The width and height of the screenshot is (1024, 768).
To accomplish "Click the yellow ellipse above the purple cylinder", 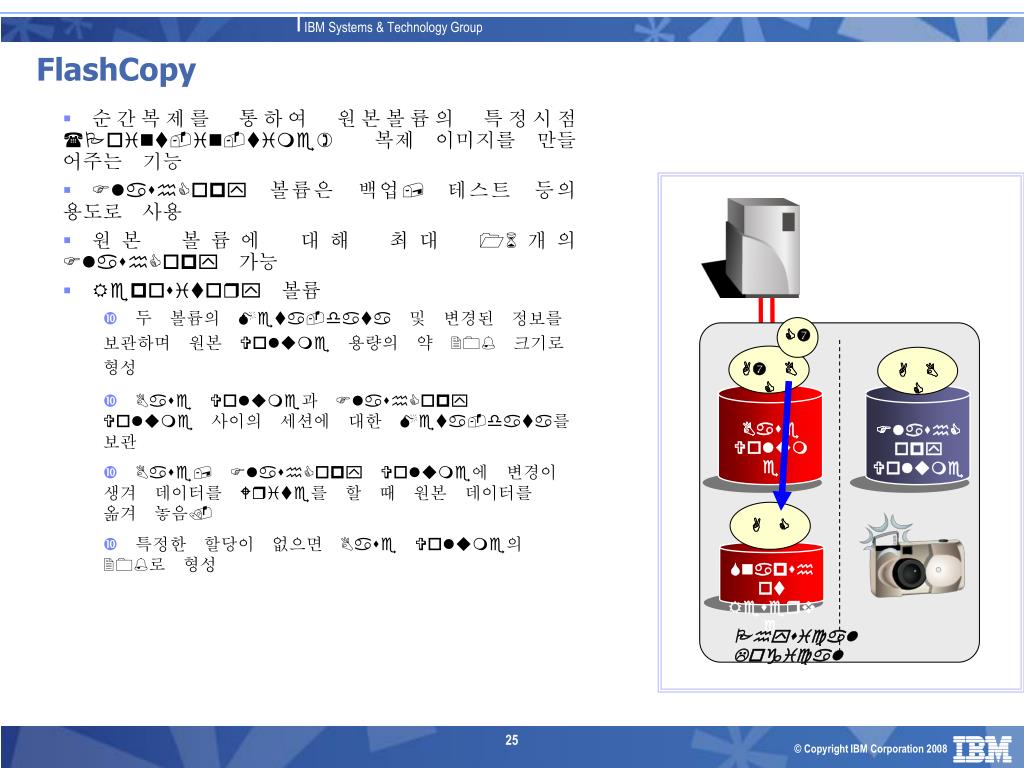I will (x=917, y=372).
